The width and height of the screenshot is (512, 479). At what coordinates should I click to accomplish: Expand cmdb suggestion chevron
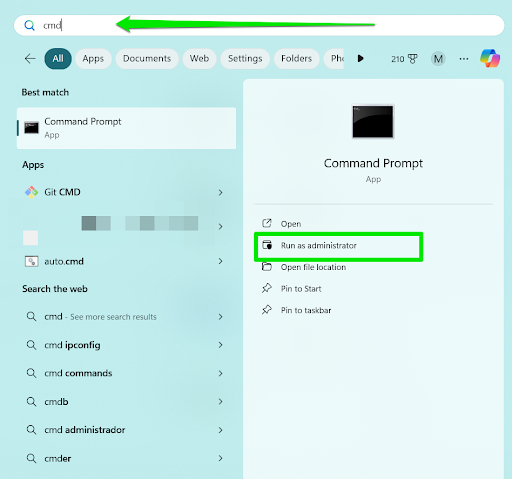pos(220,402)
